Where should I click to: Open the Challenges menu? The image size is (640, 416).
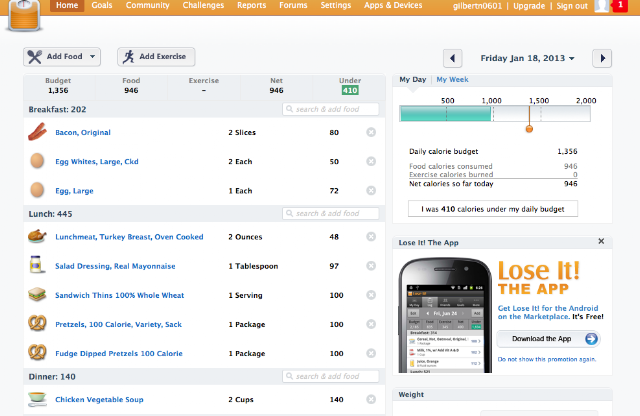(203, 5)
